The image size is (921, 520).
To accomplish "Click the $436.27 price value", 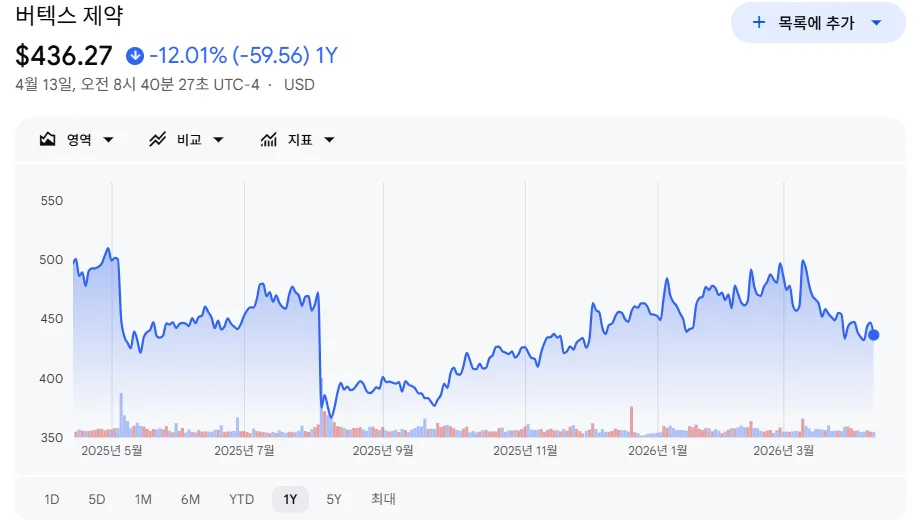I will tap(63, 56).
